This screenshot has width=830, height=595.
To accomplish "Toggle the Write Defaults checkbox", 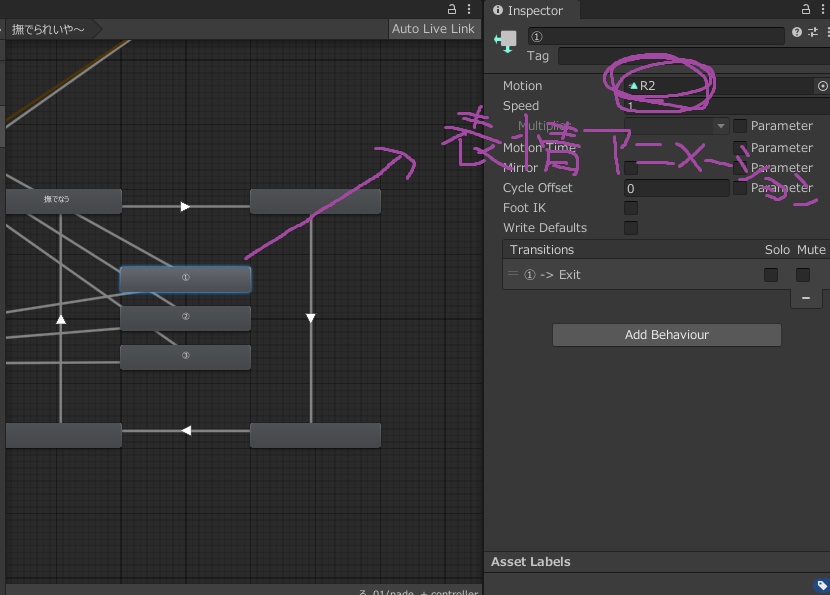I will pyautogui.click(x=631, y=228).
